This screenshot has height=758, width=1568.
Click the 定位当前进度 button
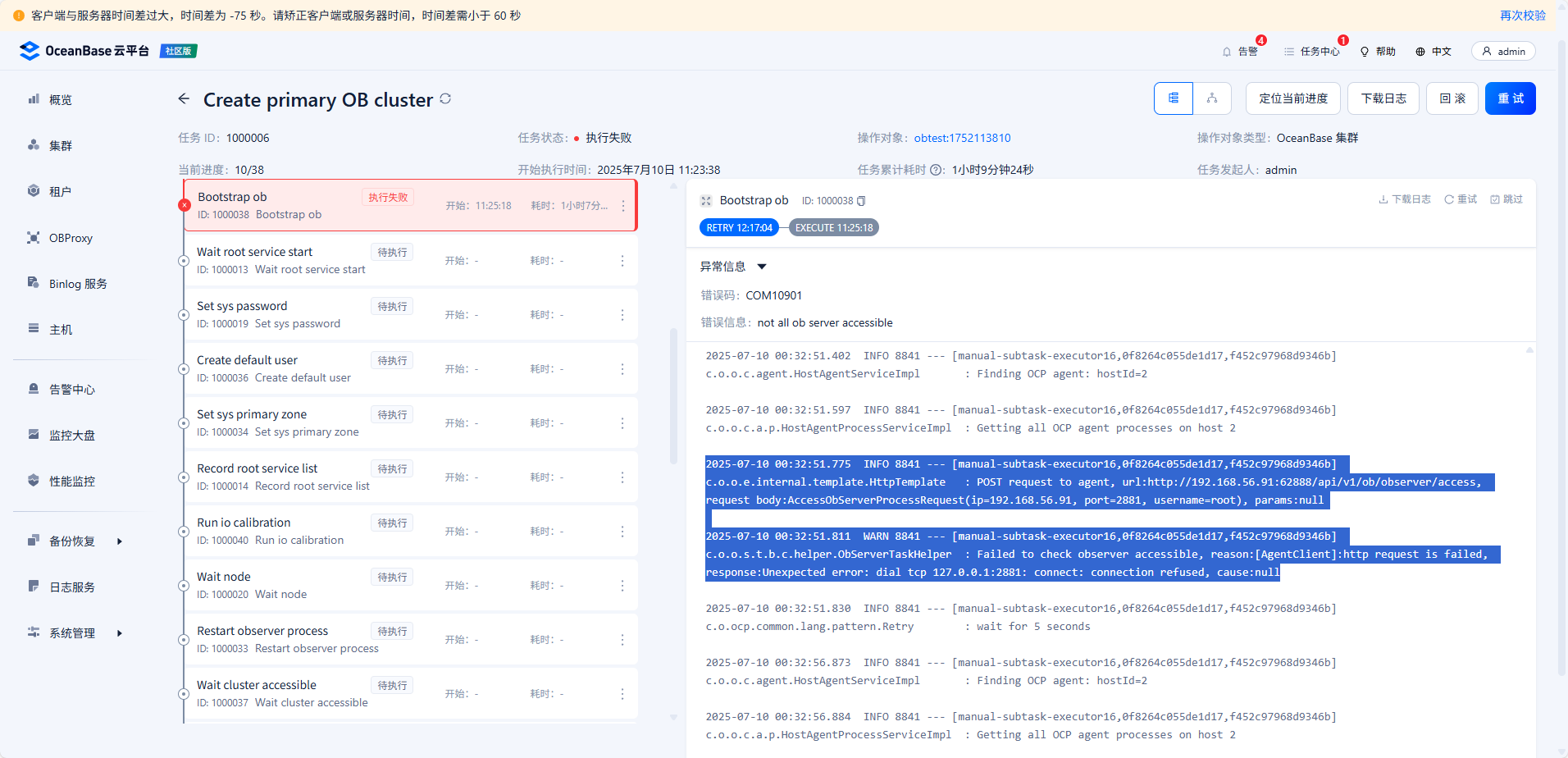pyautogui.click(x=1293, y=98)
